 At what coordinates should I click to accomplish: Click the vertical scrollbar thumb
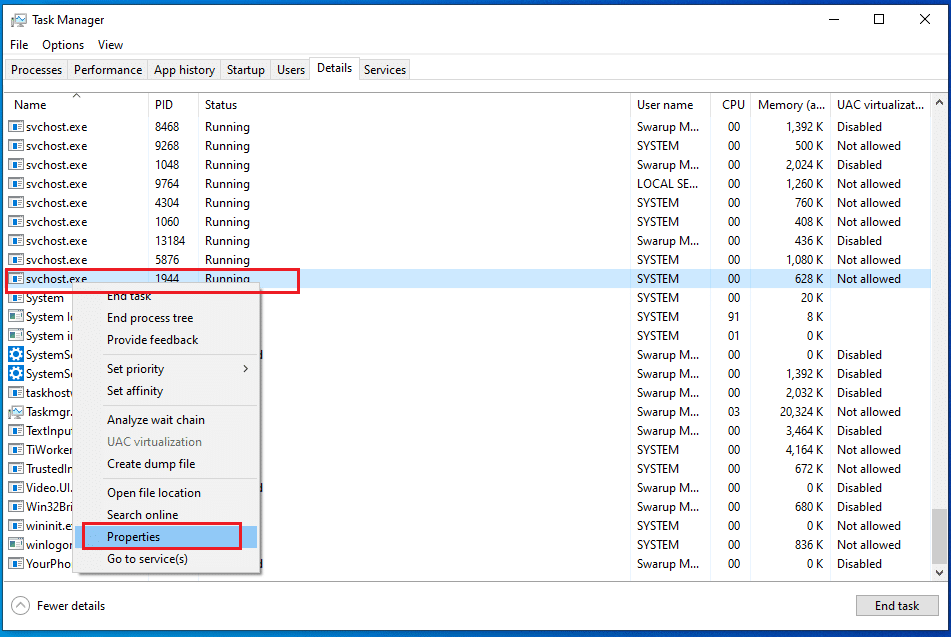coord(939,536)
